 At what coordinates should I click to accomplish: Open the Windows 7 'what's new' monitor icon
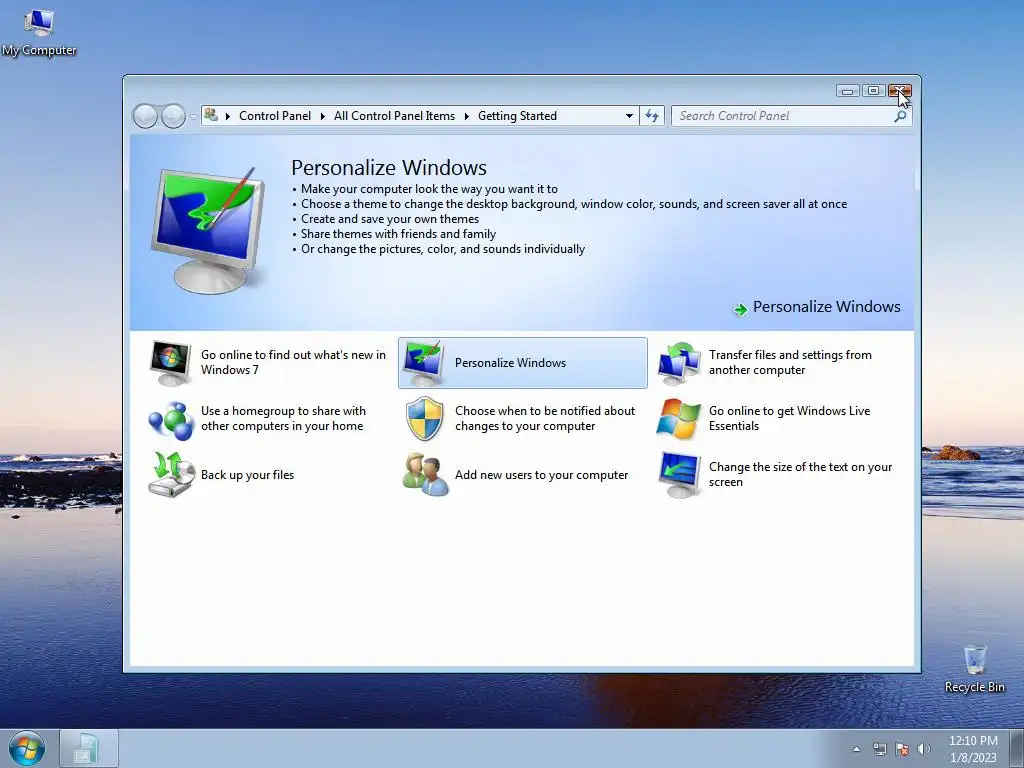point(170,363)
